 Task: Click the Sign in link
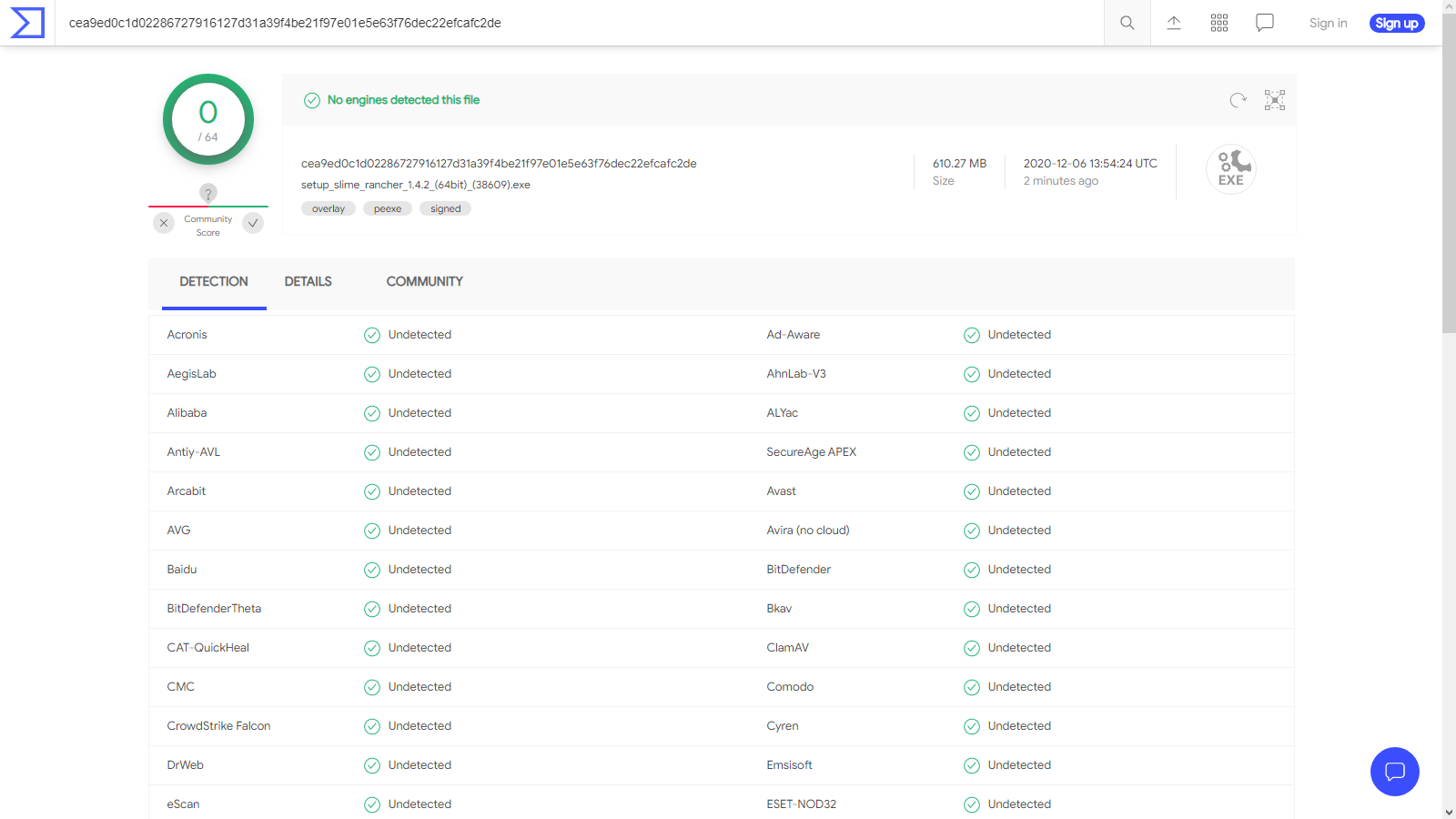(x=1328, y=23)
